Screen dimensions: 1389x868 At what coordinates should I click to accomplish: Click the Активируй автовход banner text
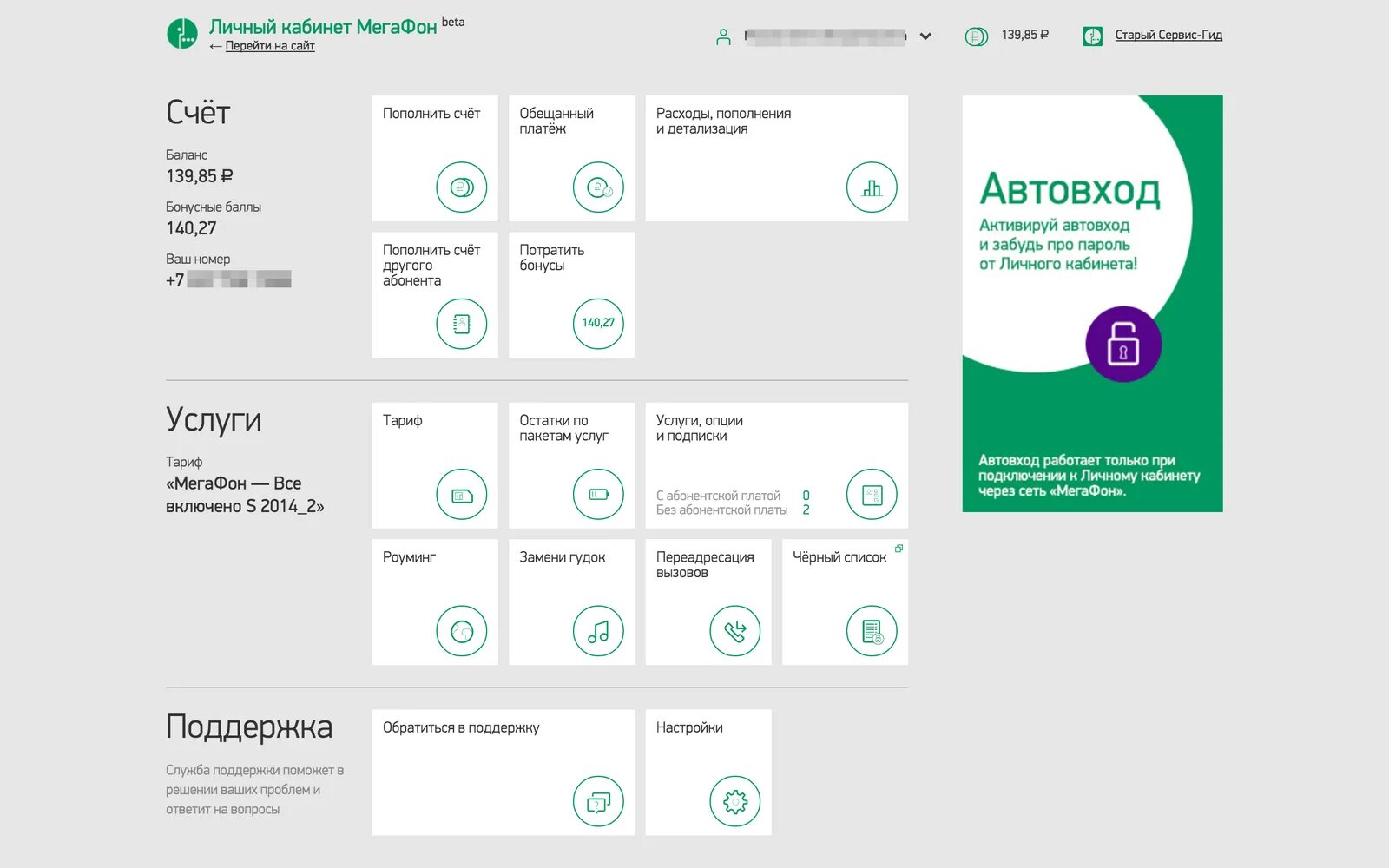coord(1058,245)
